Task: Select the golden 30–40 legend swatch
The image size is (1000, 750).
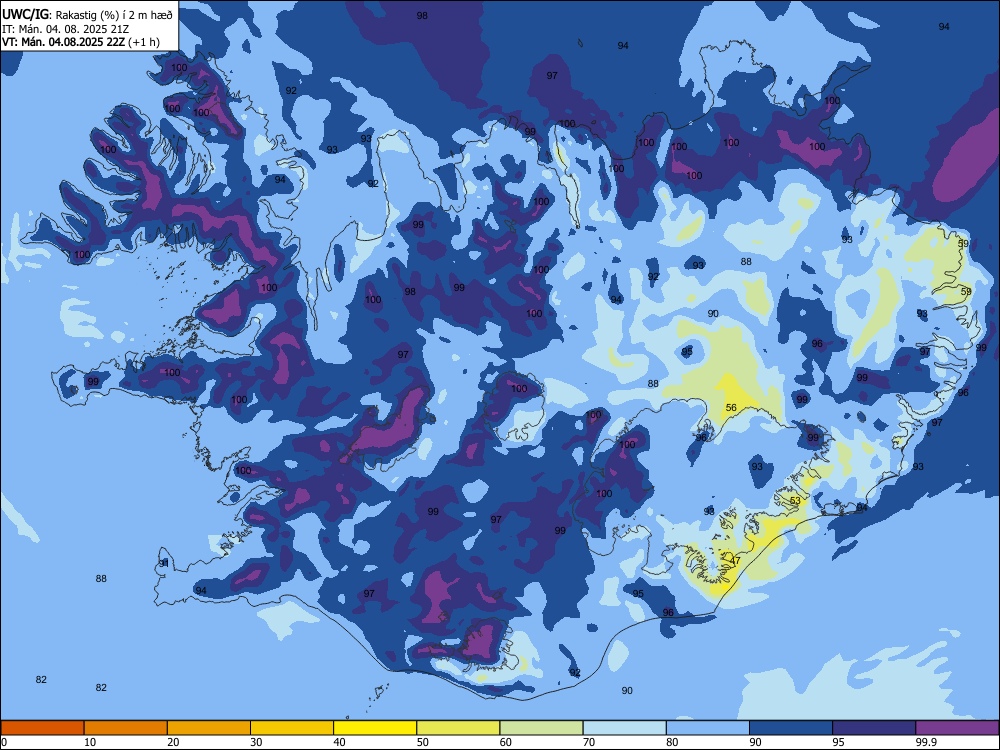Action: point(292,728)
